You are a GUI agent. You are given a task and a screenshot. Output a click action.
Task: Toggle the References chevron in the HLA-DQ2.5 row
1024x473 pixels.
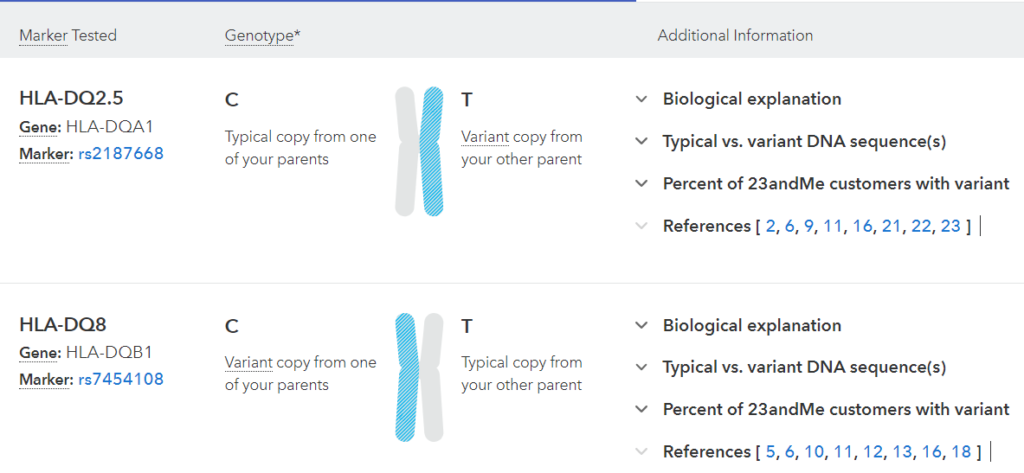pyautogui.click(x=641, y=226)
